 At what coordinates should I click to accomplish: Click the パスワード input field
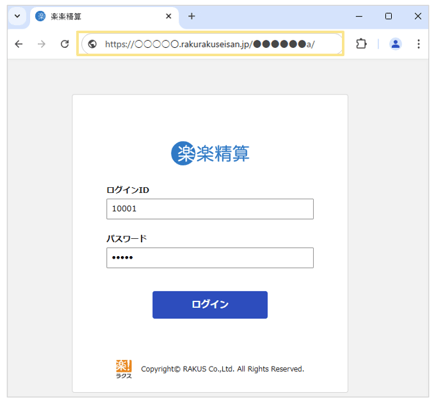pyautogui.click(x=210, y=258)
